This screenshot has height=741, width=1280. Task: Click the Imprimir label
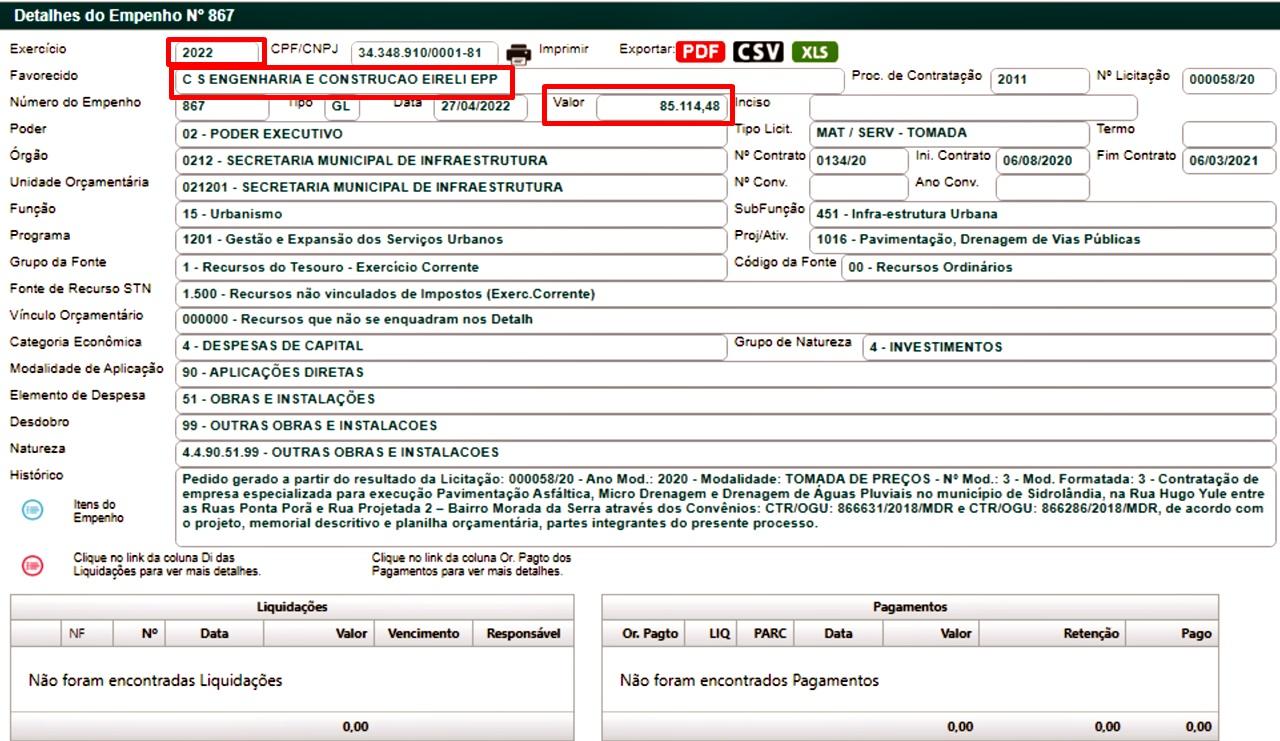click(564, 49)
